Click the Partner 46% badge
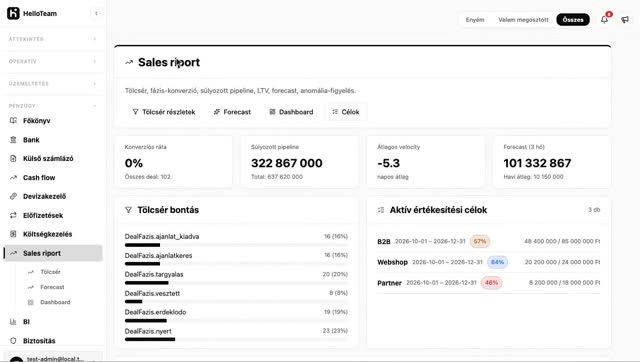Viewport: 640px width, 362px height. (491, 282)
